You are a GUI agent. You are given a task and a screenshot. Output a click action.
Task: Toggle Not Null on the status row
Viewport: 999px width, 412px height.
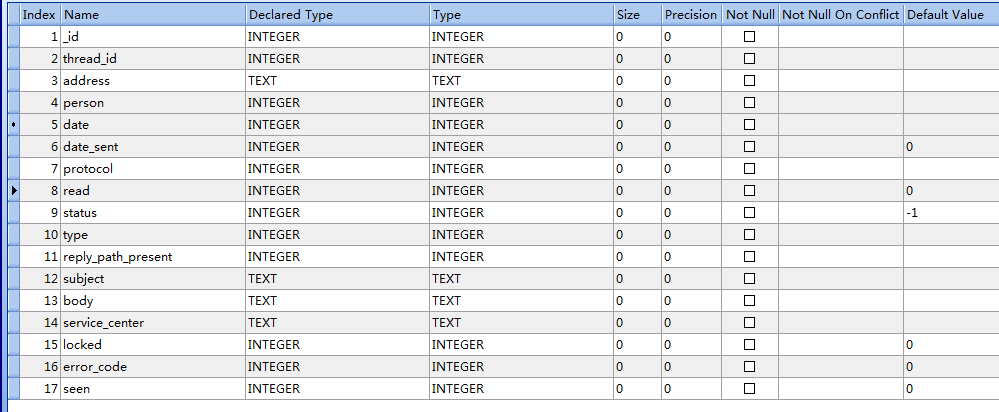(x=749, y=213)
